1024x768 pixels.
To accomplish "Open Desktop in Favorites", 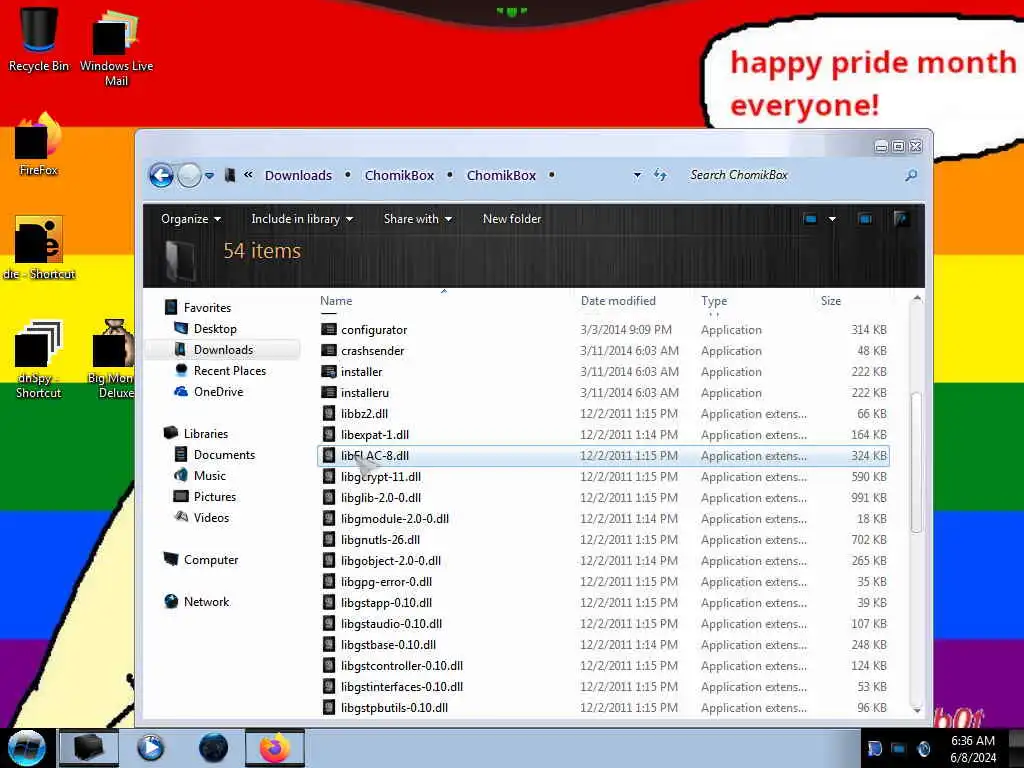I will click(215, 328).
